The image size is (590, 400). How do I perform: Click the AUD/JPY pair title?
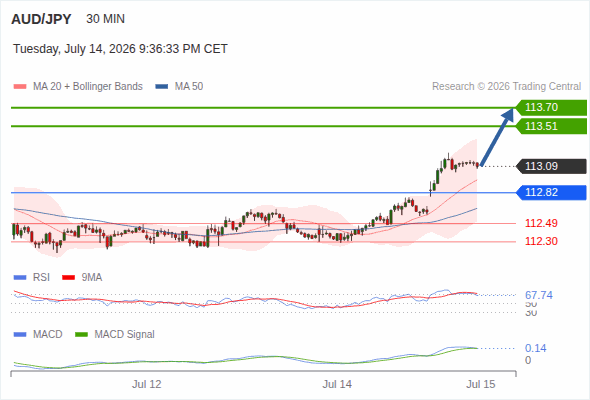point(41,19)
